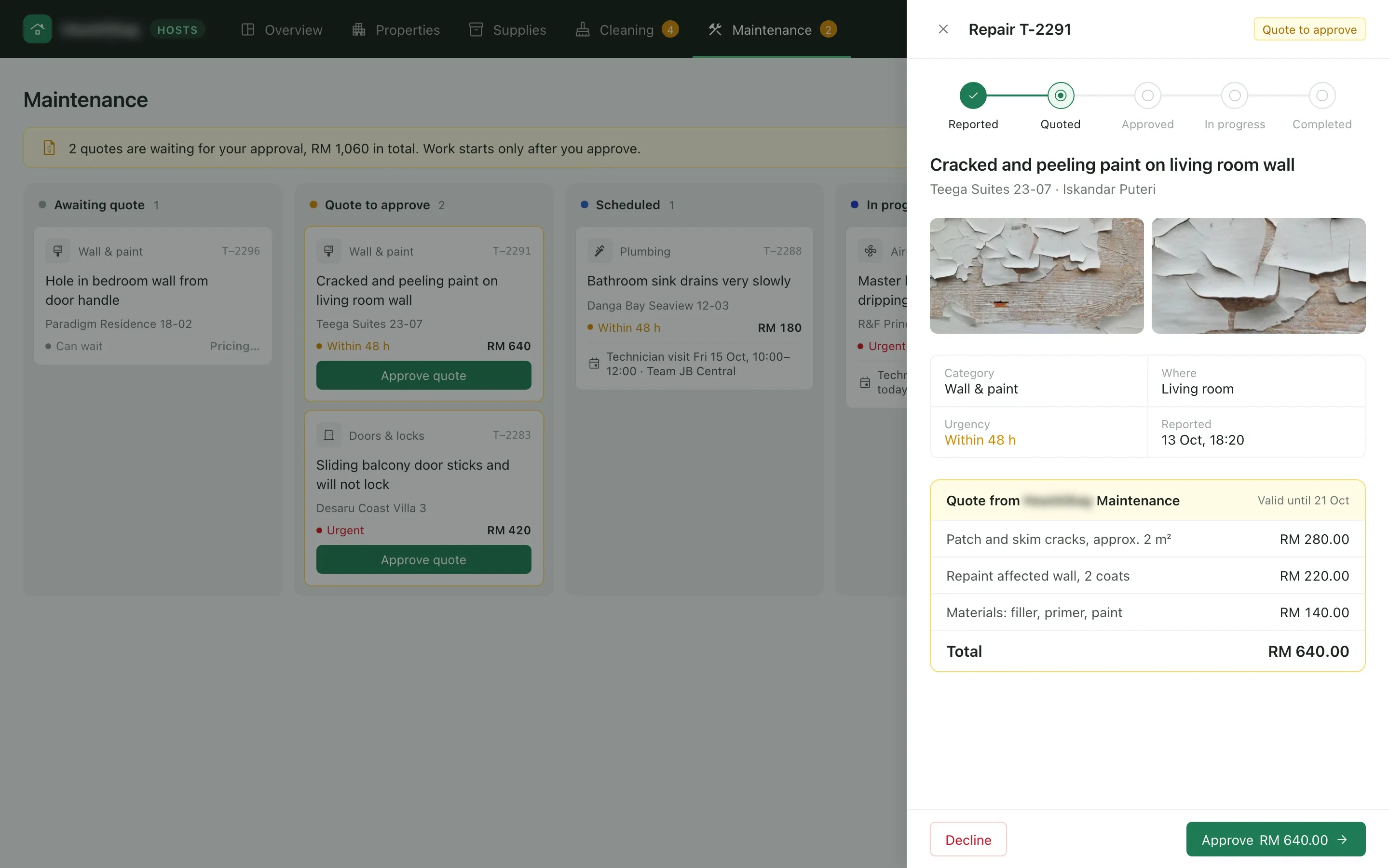Viewport: 1389px width, 868px height.
Task: Click the RM 420 price
Action: click(509, 530)
